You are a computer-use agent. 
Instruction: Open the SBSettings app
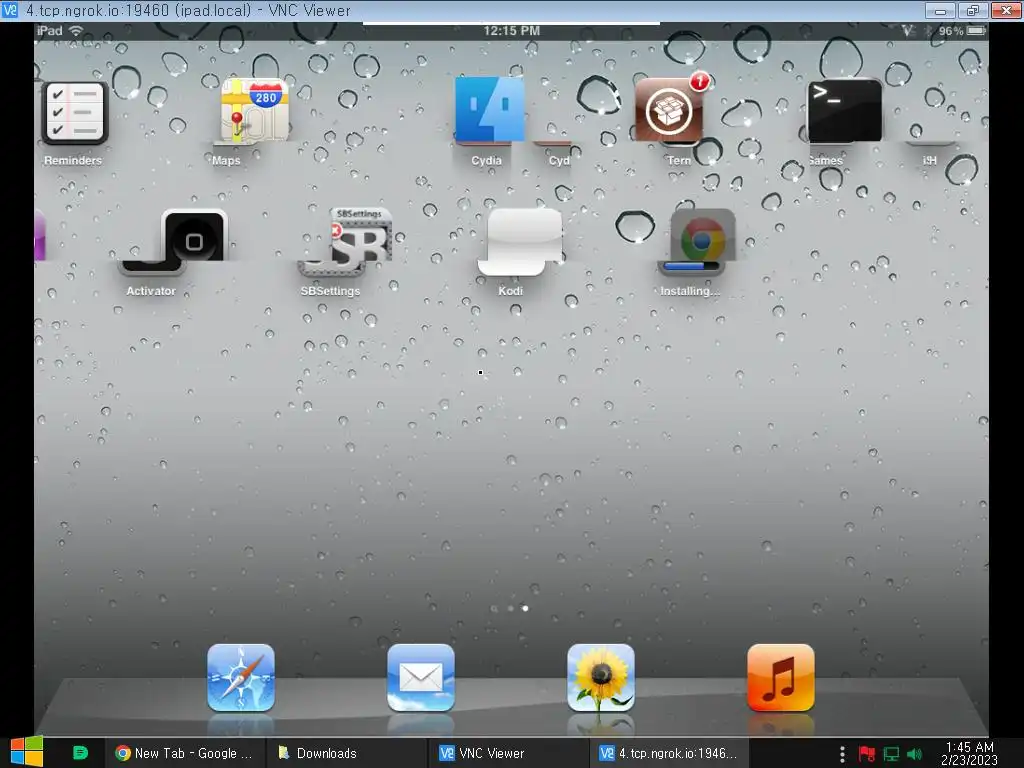point(360,236)
